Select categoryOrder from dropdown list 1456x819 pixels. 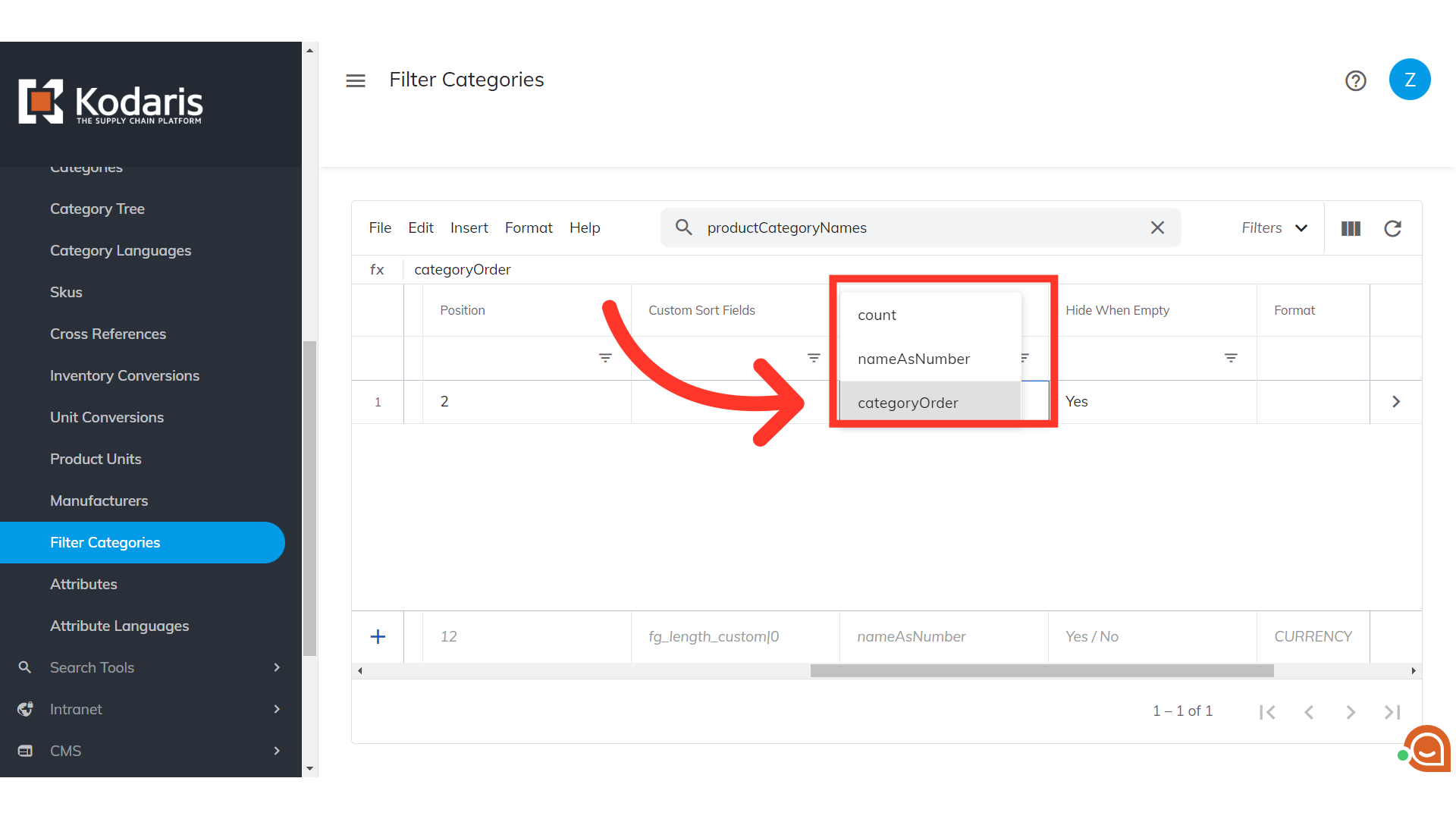click(x=908, y=403)
